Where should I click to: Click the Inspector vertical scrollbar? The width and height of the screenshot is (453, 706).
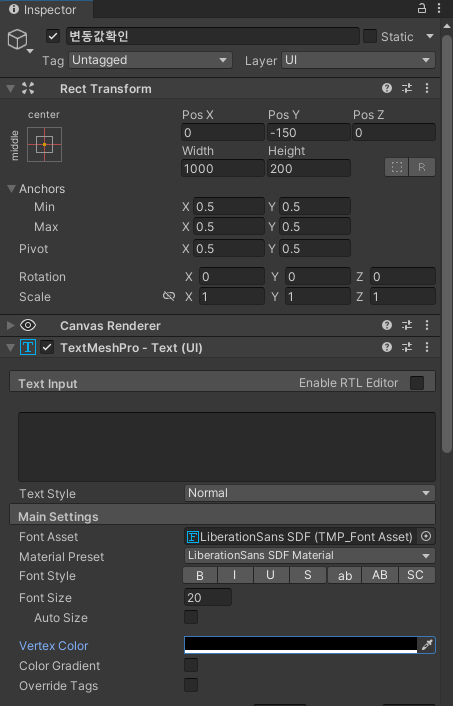click(447, 243)
